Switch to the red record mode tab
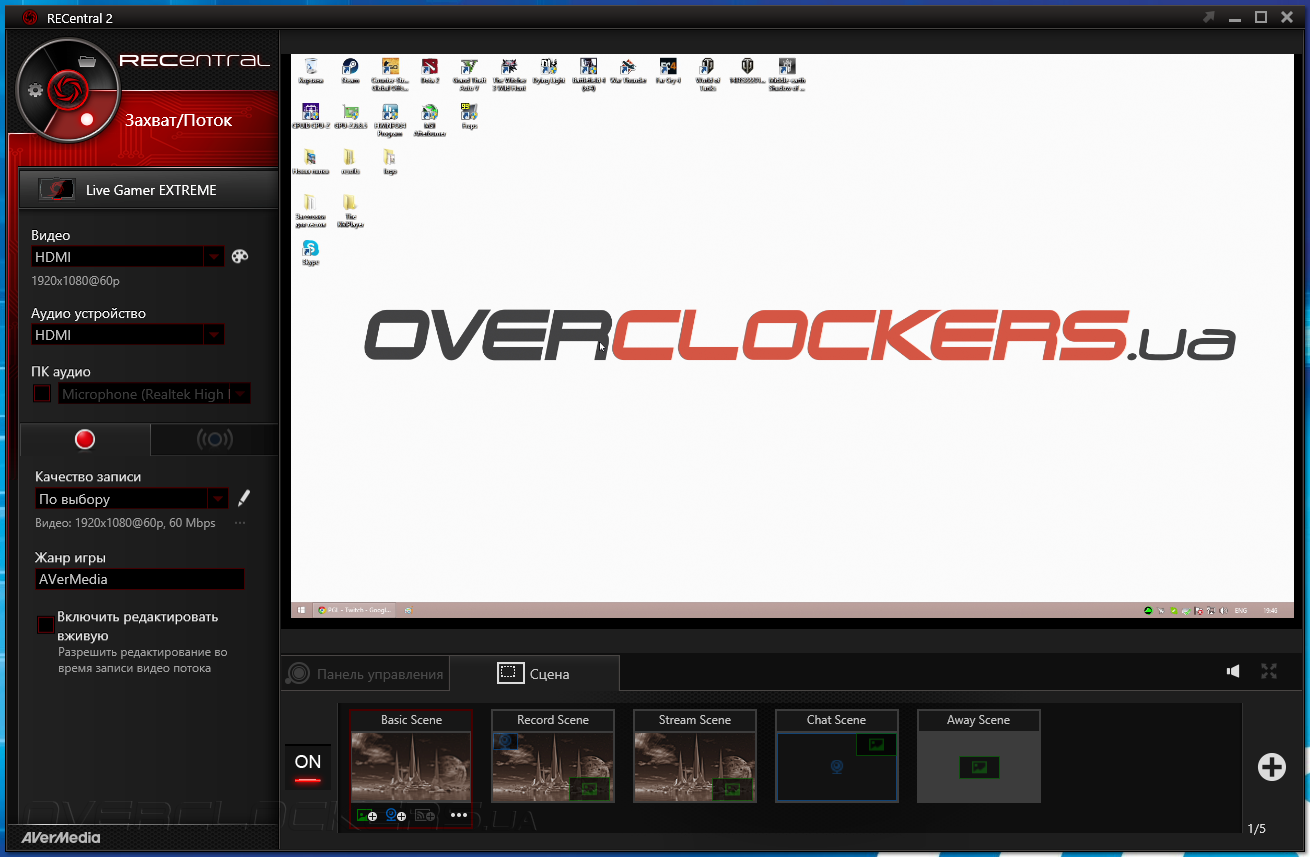The height and width of the screenshot is (857, 1310). point(85,440)
